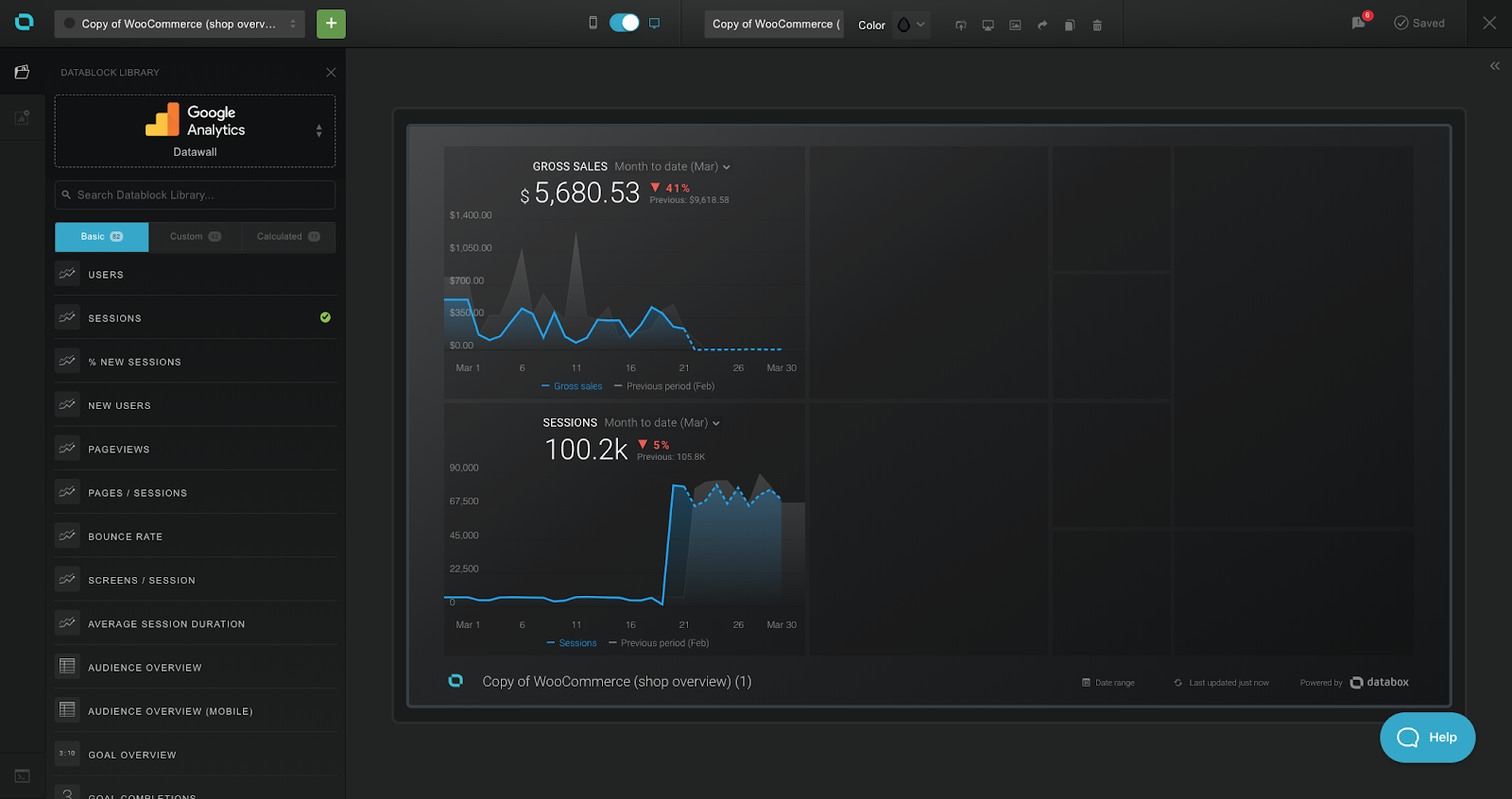The width and height of the screenshot is (1512, 799).
Task: Click the line chart icon beside PAGEVIEWS
Action: click(67, 449)
